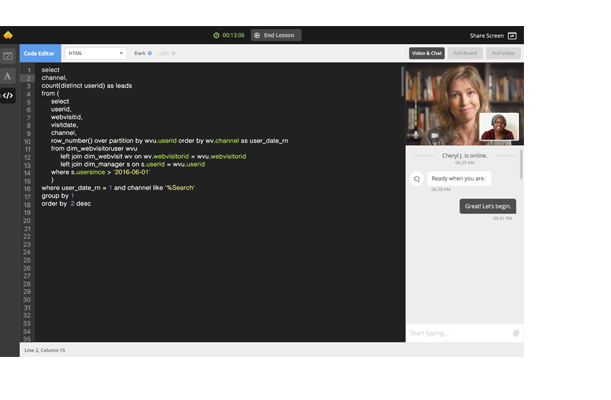
Task: Click the Share Screen icon
Action: point(512,35)
